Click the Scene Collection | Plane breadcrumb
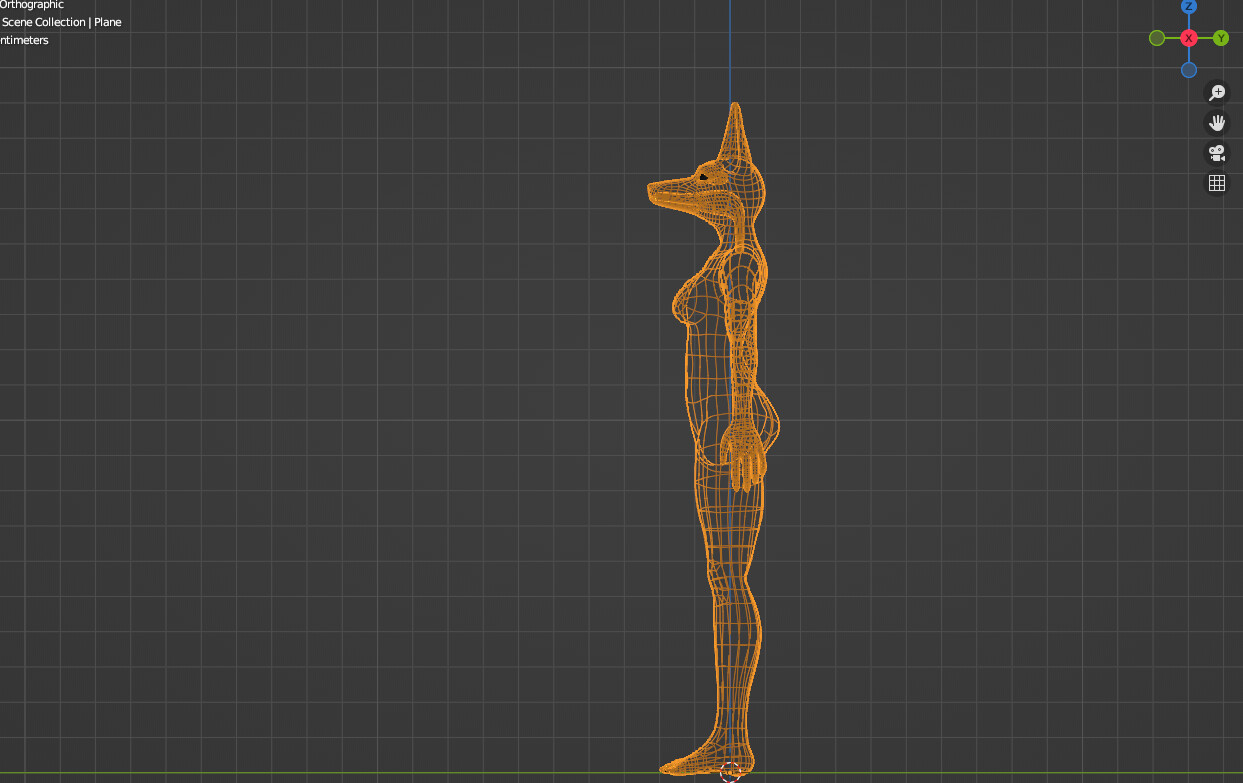This screenshot has width=1243, height=783. click(x=62, y=21)
